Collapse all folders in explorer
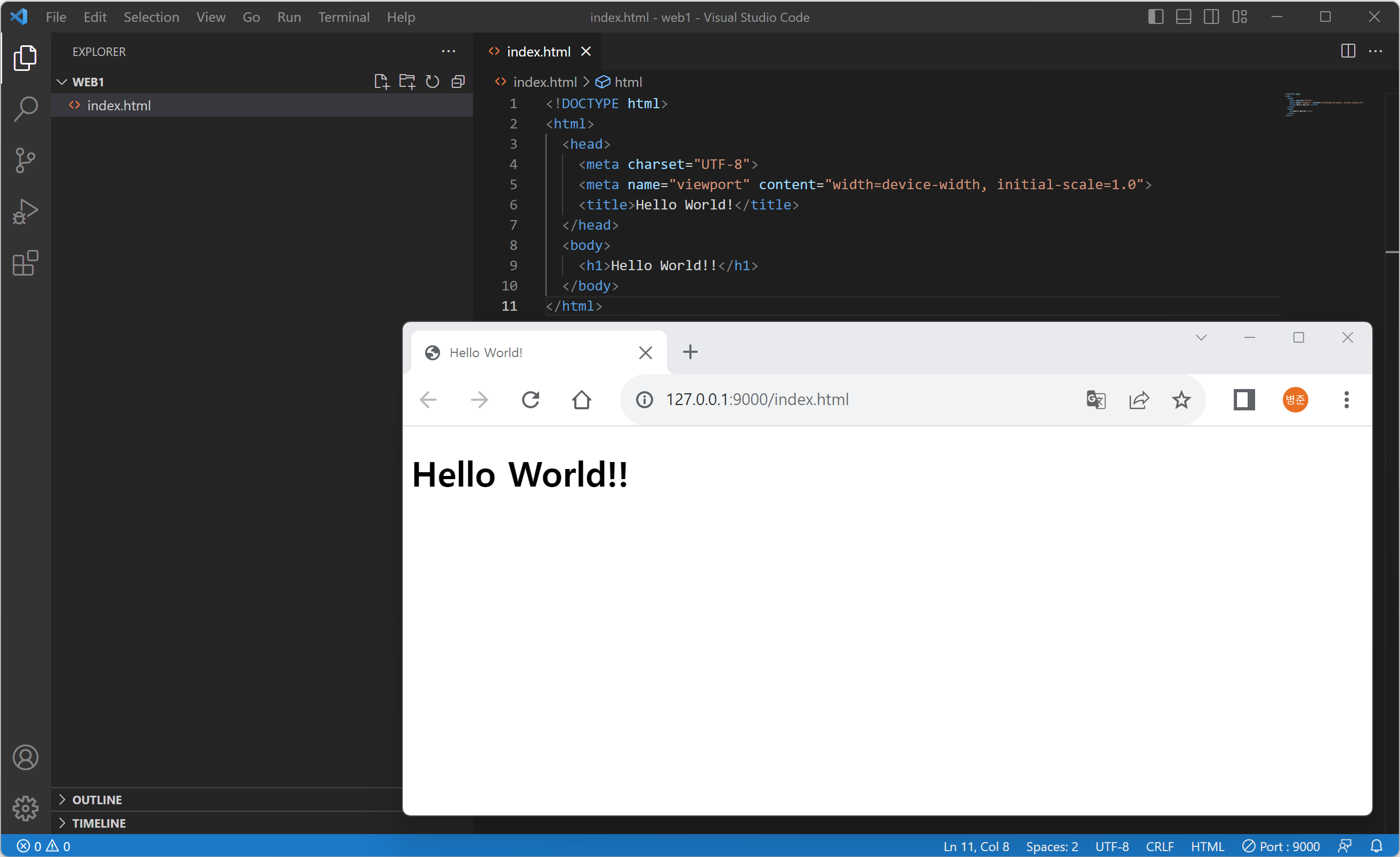Image resolution: width=1400 pixels, height=857 pixels. click(458, 82)
